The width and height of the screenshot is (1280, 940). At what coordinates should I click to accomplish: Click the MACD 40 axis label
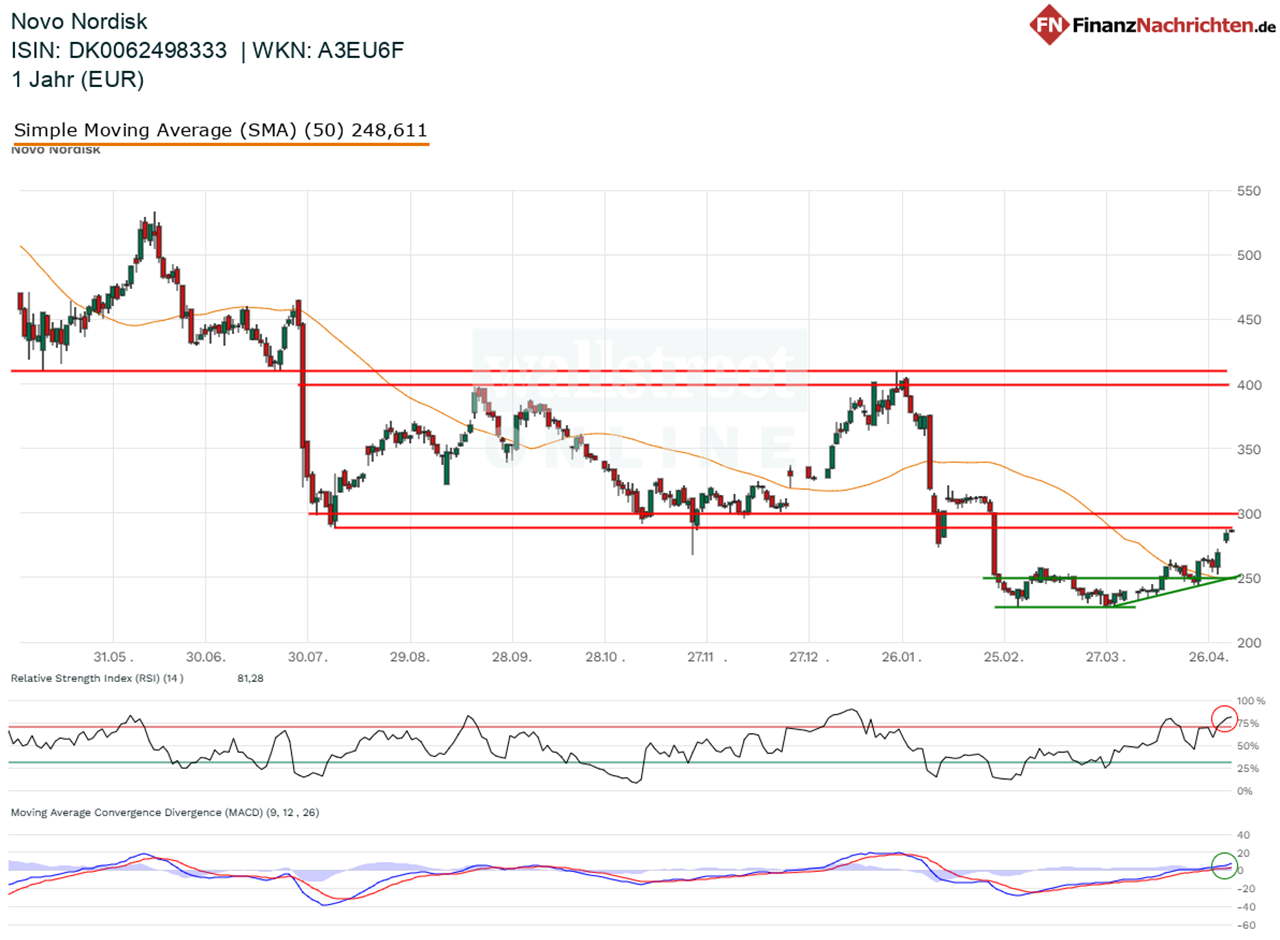pyautogui.click(x=1244, y=835)
